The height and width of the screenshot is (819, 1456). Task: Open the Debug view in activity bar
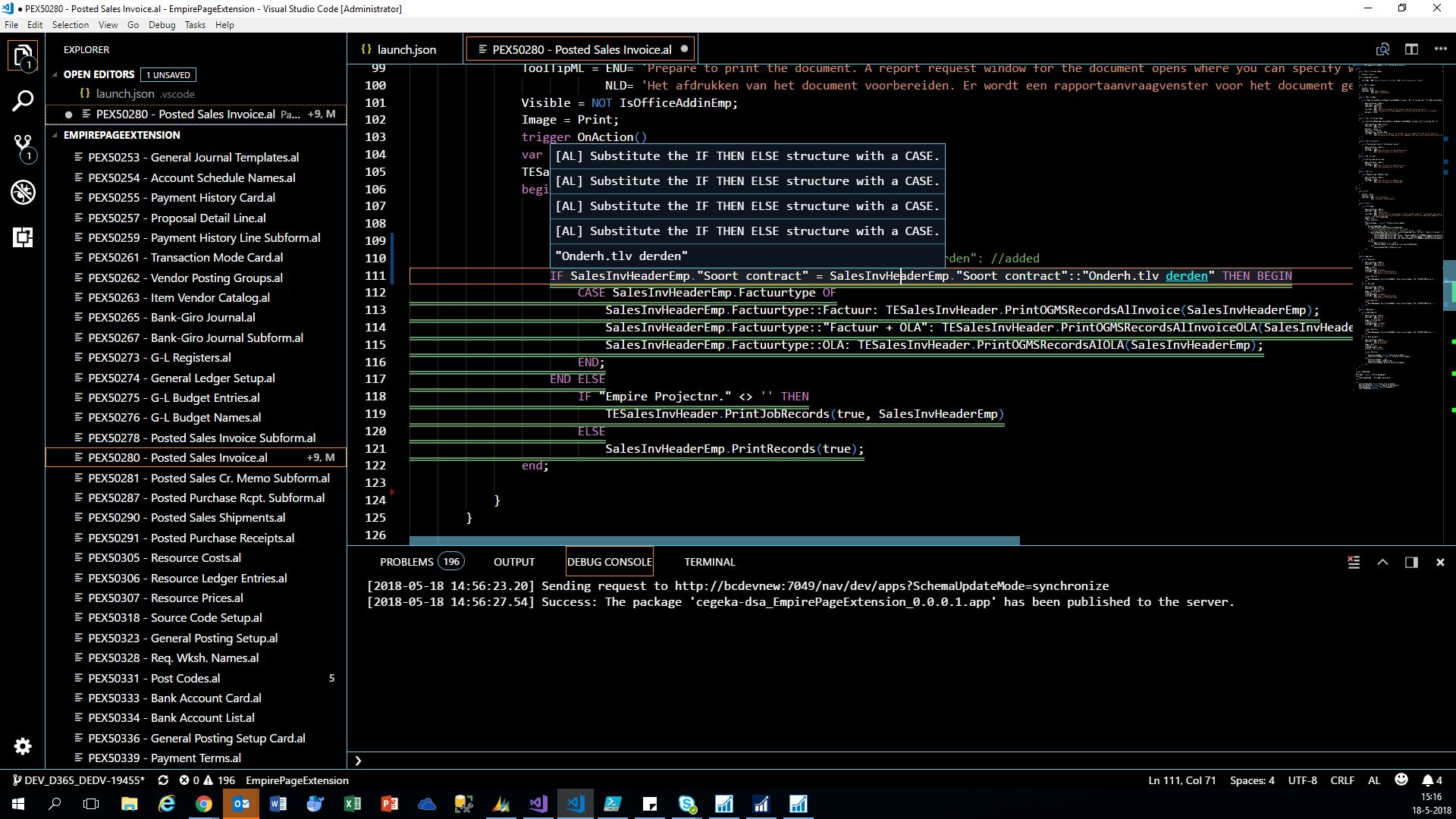click(x=23, y=192)
